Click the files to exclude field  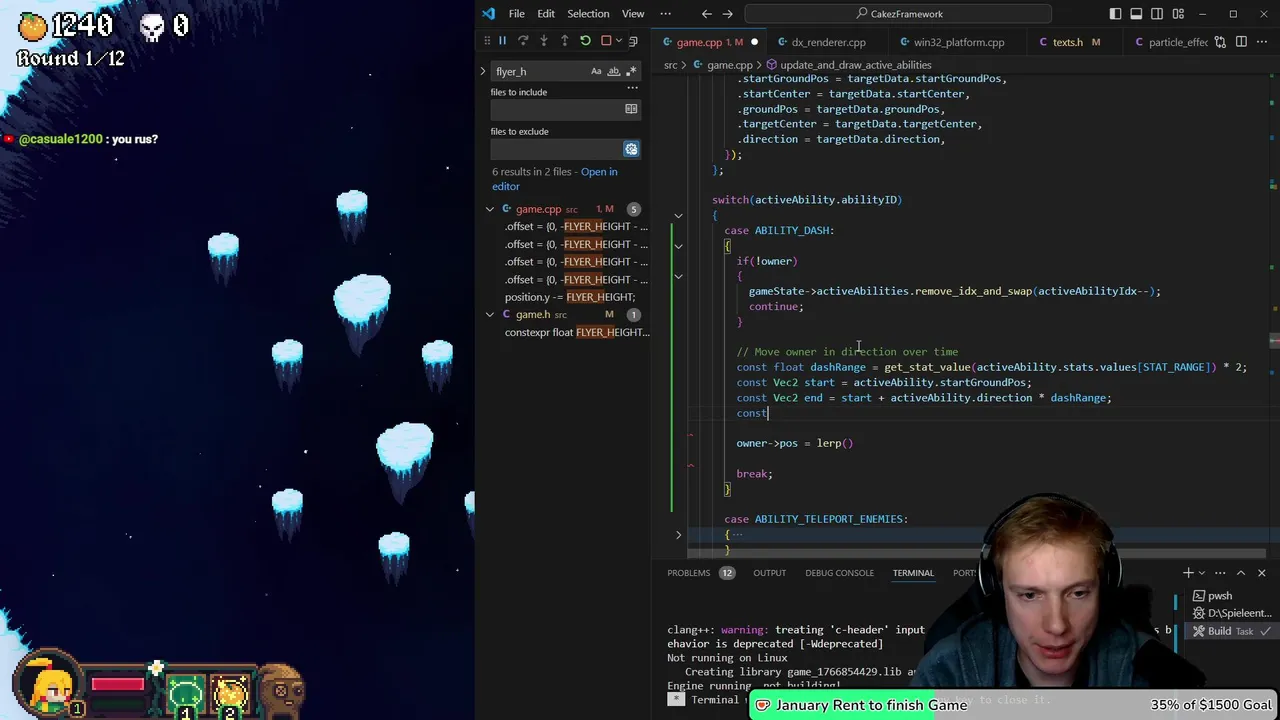tap(556, 149)
